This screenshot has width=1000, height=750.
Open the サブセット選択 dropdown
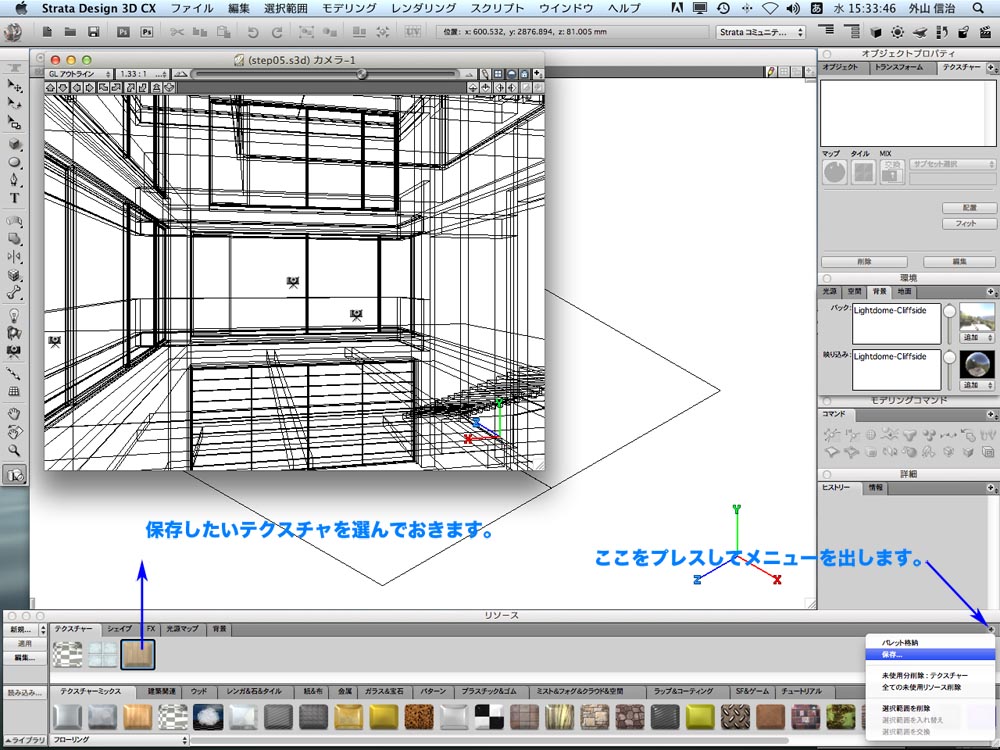[x=952, y=164]
